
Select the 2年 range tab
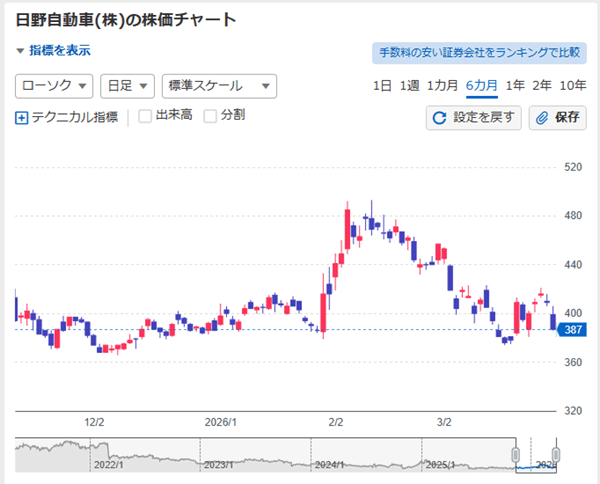[542, 86]
